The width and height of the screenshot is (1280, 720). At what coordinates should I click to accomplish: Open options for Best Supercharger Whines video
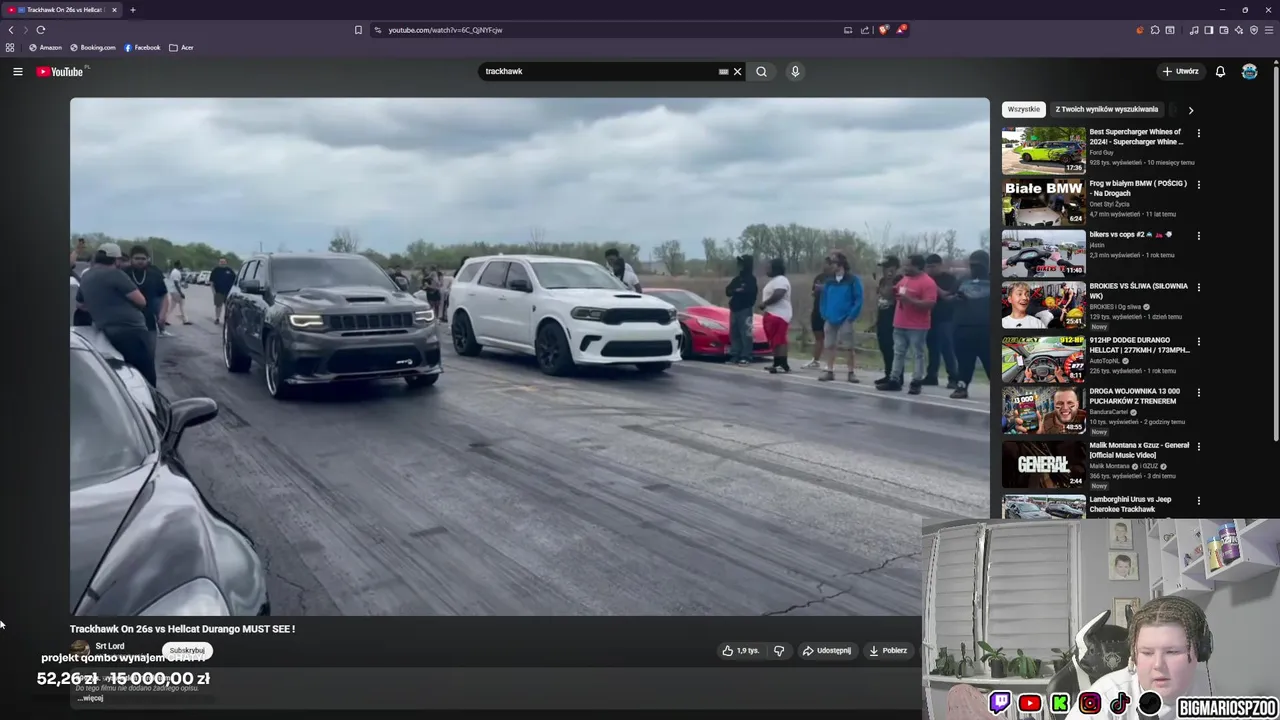[x=1198, y=132]
